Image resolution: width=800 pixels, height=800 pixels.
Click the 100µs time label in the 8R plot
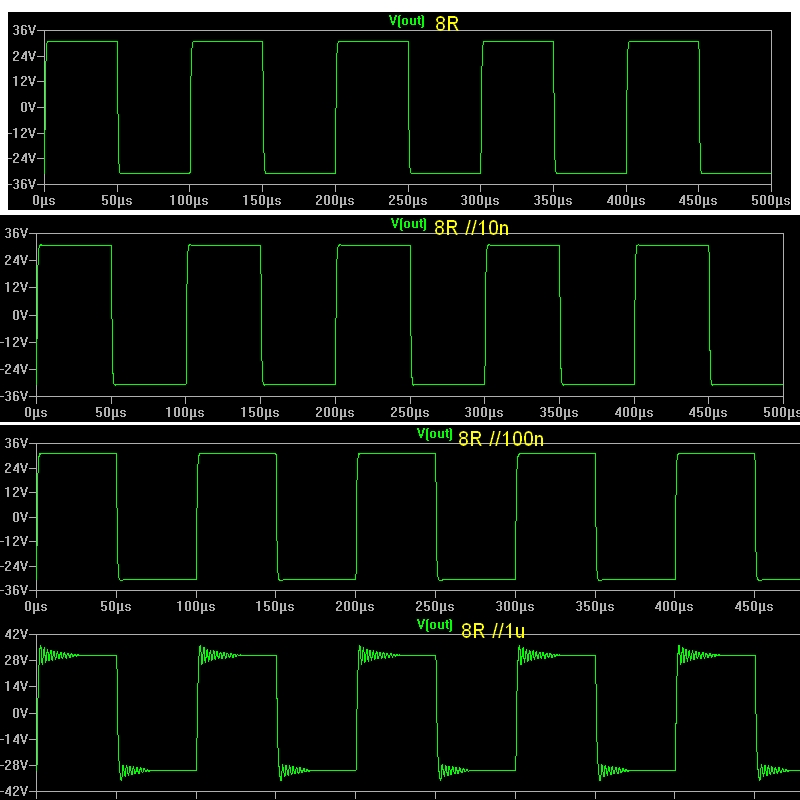tap(189, 201)
